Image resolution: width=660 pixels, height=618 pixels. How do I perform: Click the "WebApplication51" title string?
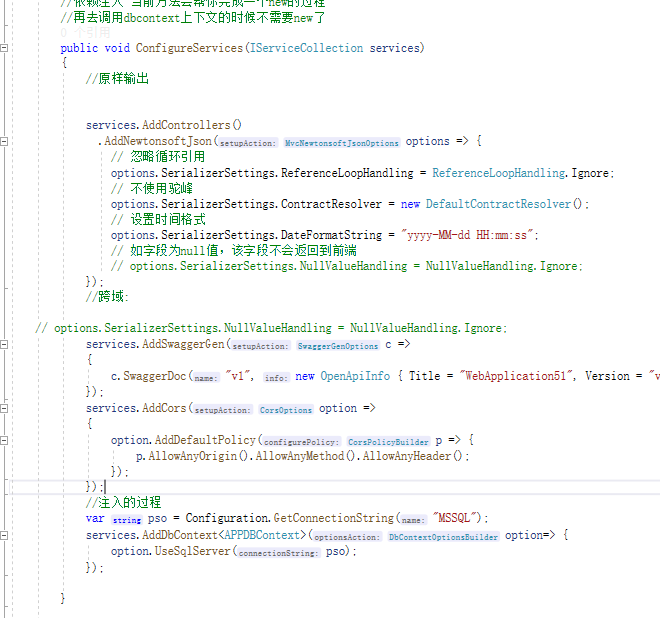[516, 376]
